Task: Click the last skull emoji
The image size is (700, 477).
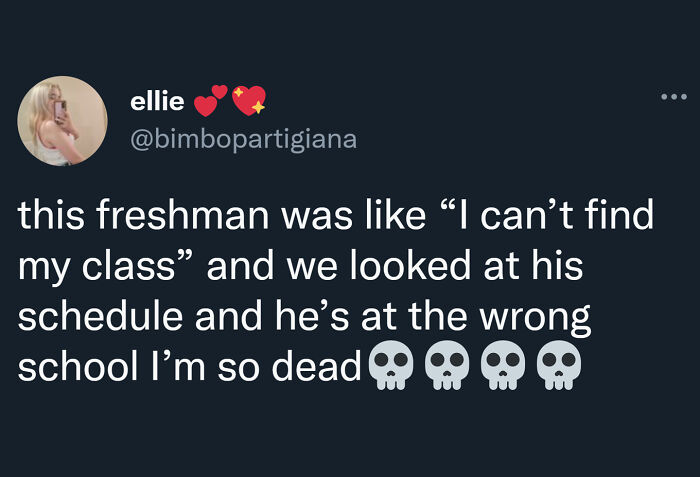Action: (x=555, y=366)
